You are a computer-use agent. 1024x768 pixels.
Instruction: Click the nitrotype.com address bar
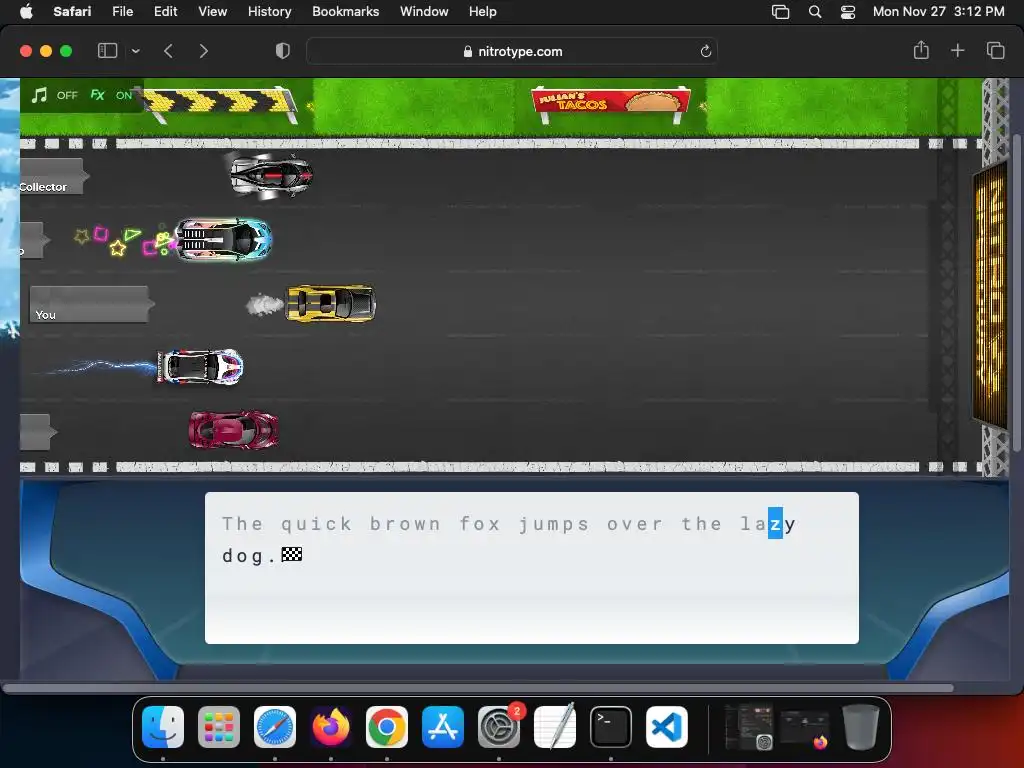coord(512,51)
